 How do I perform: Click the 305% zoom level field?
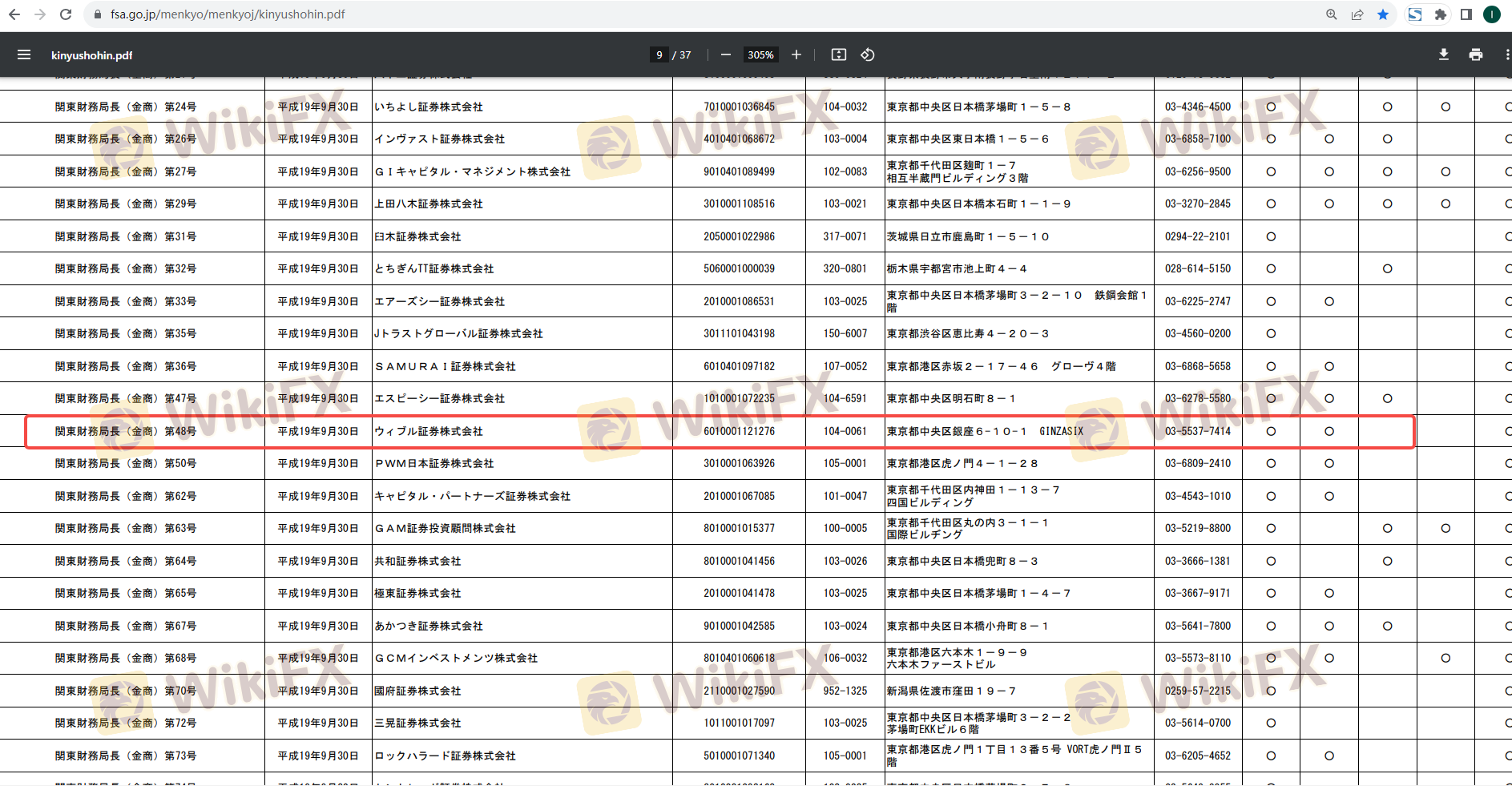click(760, 54)
